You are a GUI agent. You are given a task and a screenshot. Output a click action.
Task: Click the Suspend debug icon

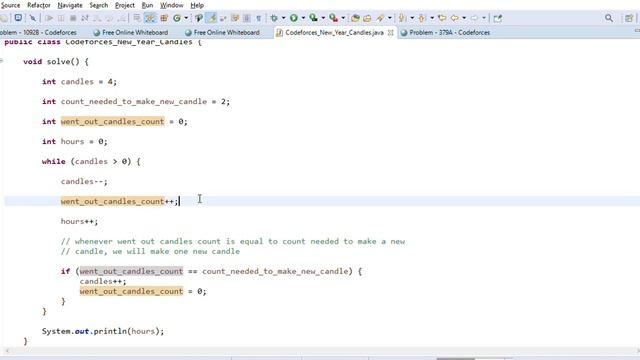pos(61,18)
